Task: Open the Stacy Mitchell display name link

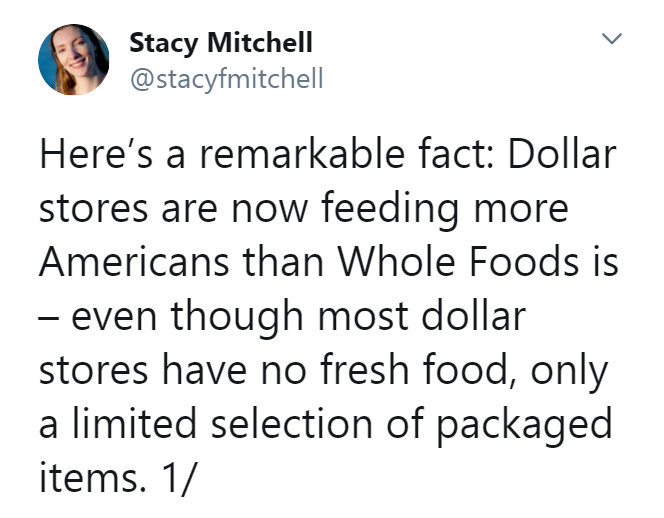Action: tap(220, 43)
